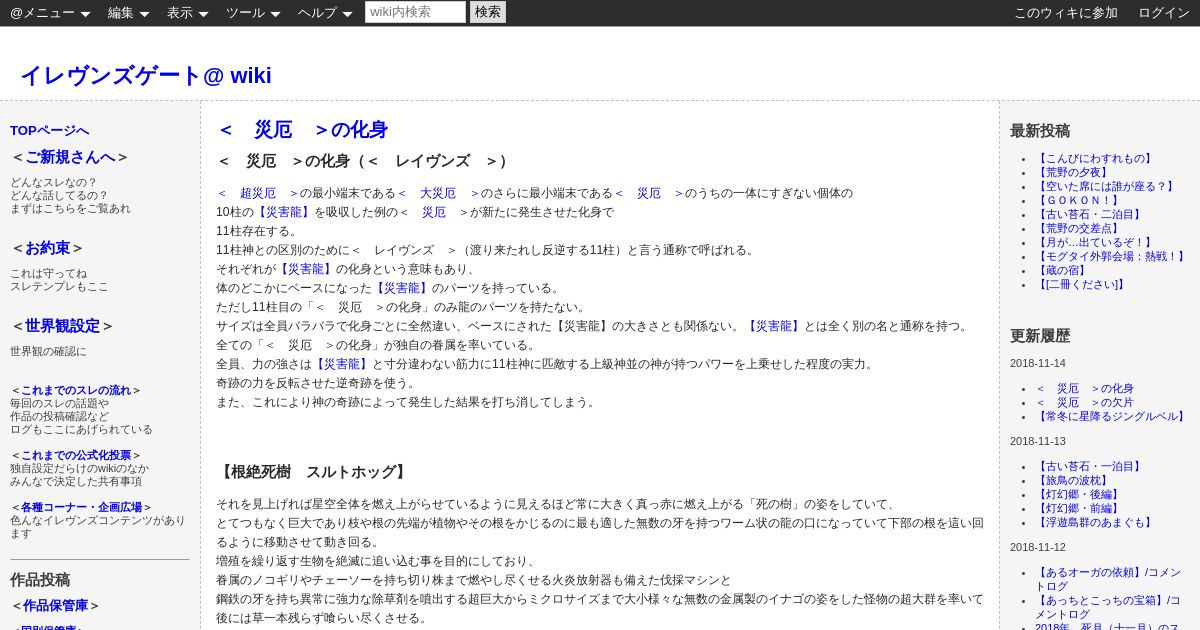Image resolution: width=1200 pixels, height=630 pixels.
Task: Select the 更新履歴 sidebar heading
Action: pos(1040,336)
